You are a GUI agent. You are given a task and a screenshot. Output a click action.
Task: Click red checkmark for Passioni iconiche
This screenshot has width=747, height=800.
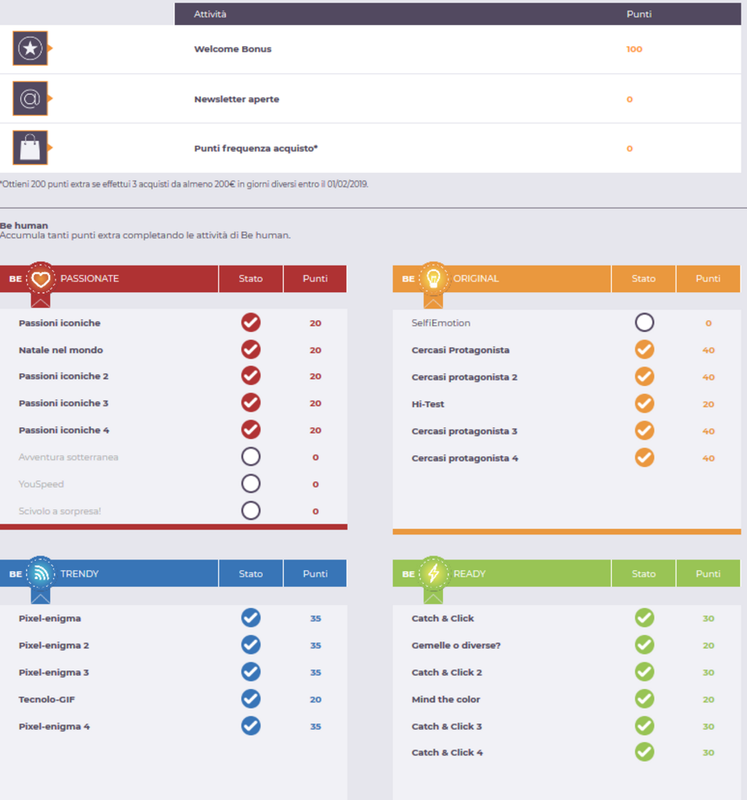(x=251, y=322)
